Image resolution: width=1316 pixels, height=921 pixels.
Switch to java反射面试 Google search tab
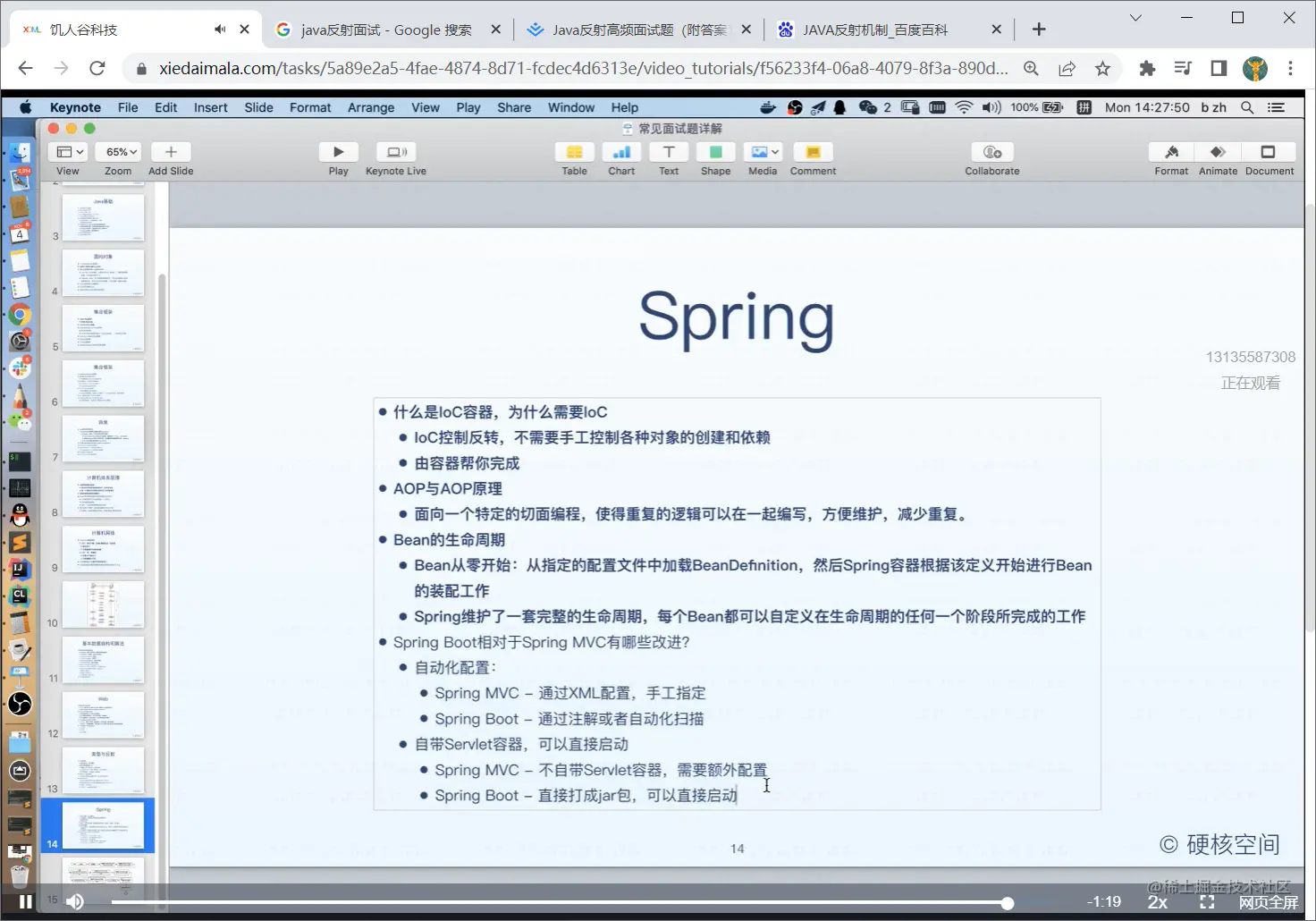(x=387, y=30)
